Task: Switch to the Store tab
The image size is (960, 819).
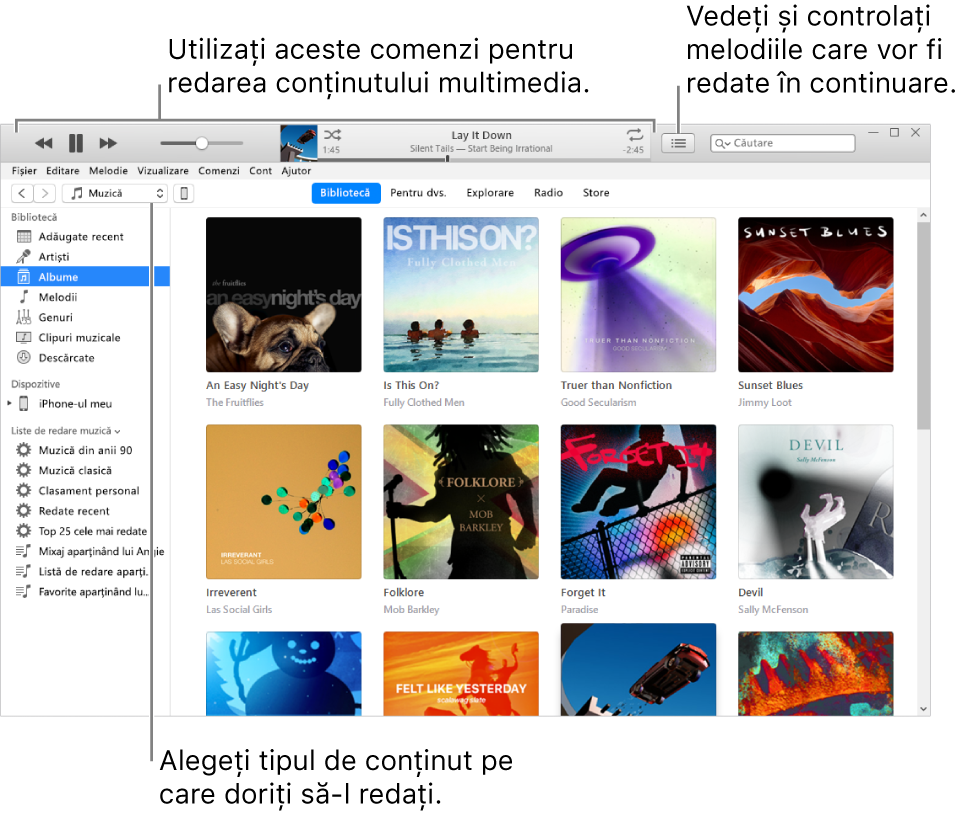Action: [596, 192]
